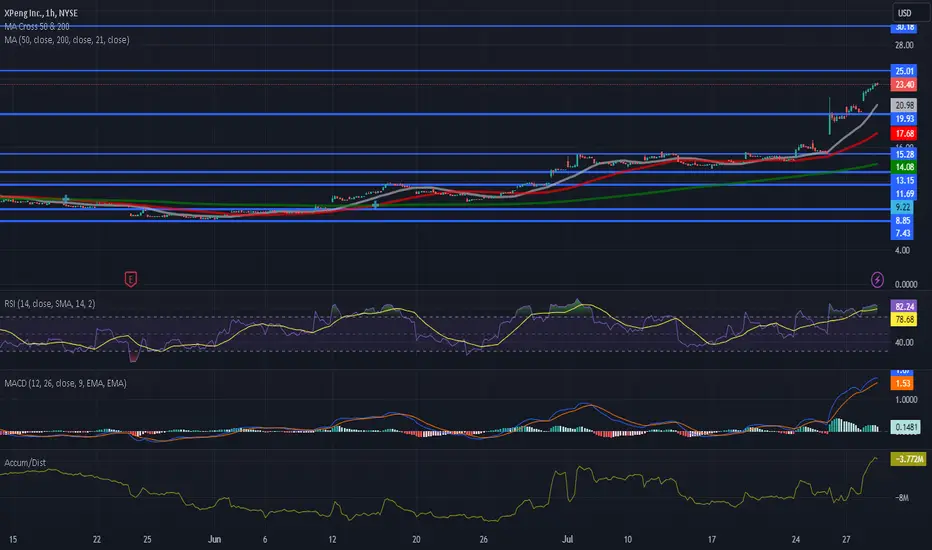Click the green 14.08 MA value label
Image resolution: width=932 pixels, height=550 pixels.
pos(903,167)
